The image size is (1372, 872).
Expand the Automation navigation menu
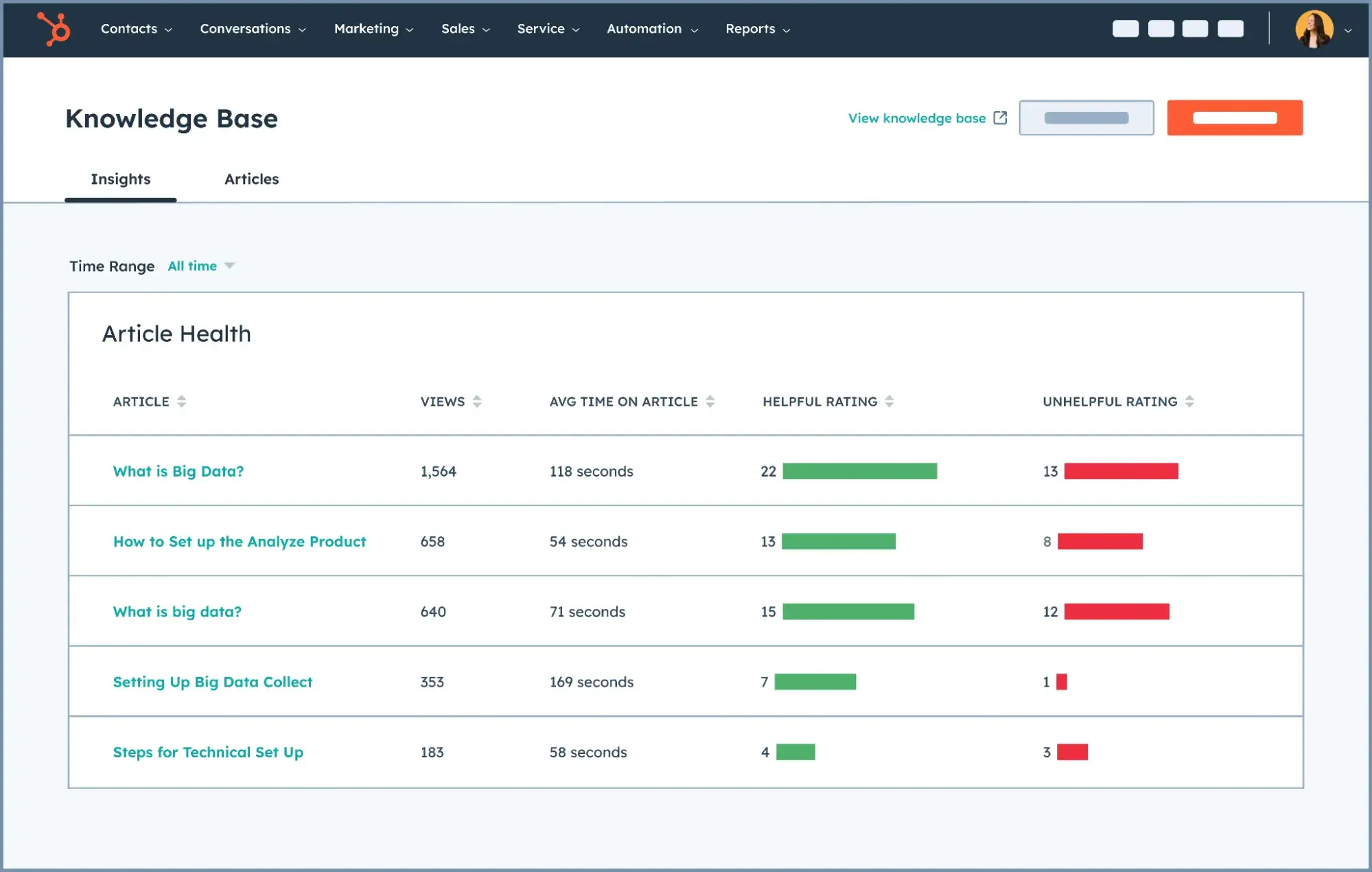pos(644,29)
